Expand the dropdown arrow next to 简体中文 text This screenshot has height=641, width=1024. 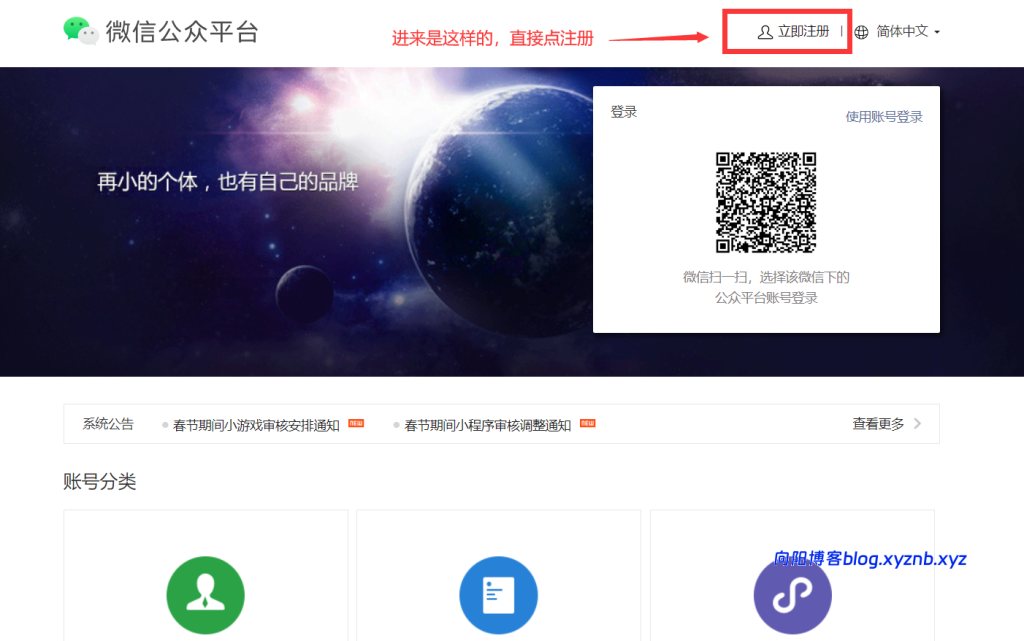tap(938, 32)
